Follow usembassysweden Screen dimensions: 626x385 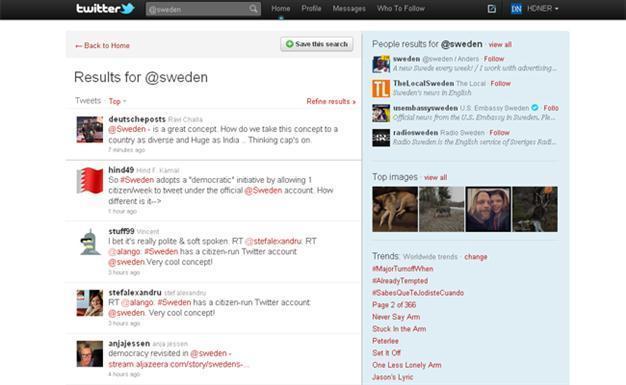551,108
